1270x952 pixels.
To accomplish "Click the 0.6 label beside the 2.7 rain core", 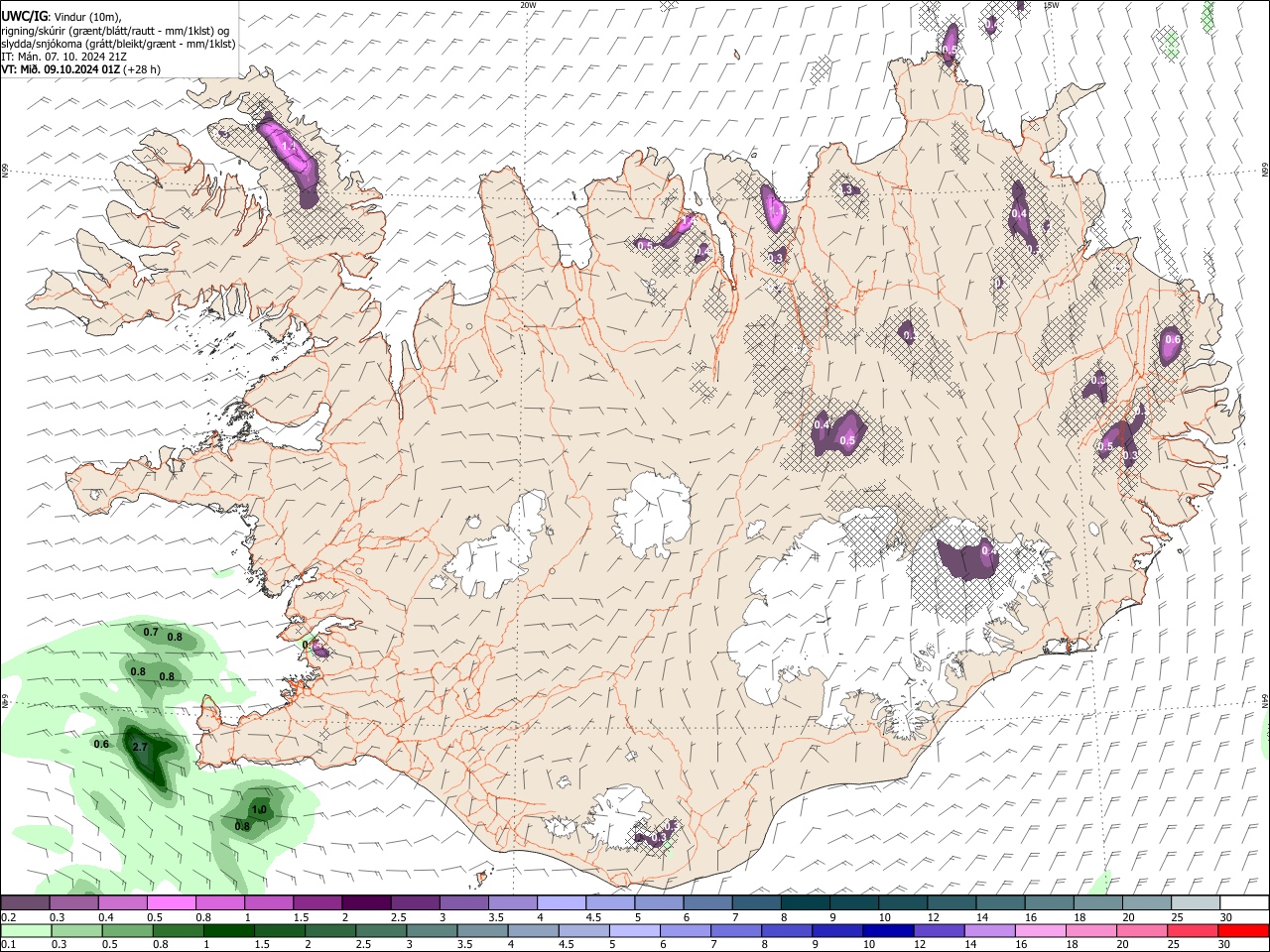I will (101, 744).
